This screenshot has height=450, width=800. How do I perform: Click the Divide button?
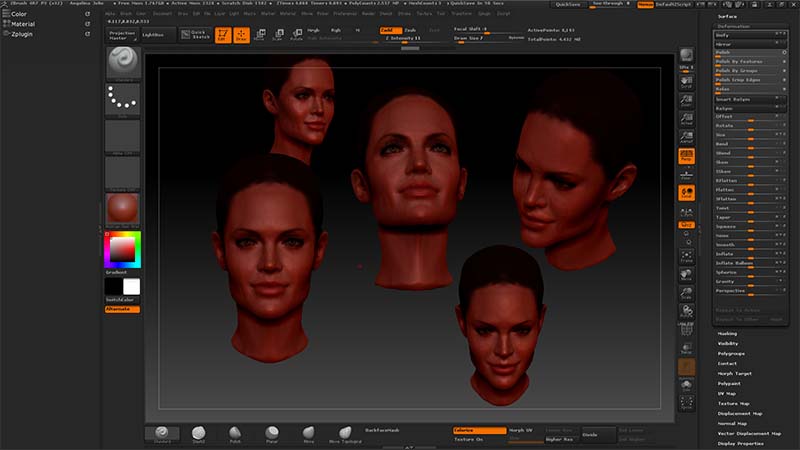point(598,435)
